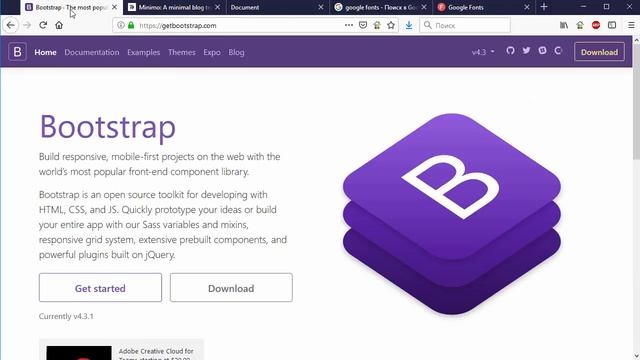
Task: Open page actions three-dot menu
Action: pos(349,25)
